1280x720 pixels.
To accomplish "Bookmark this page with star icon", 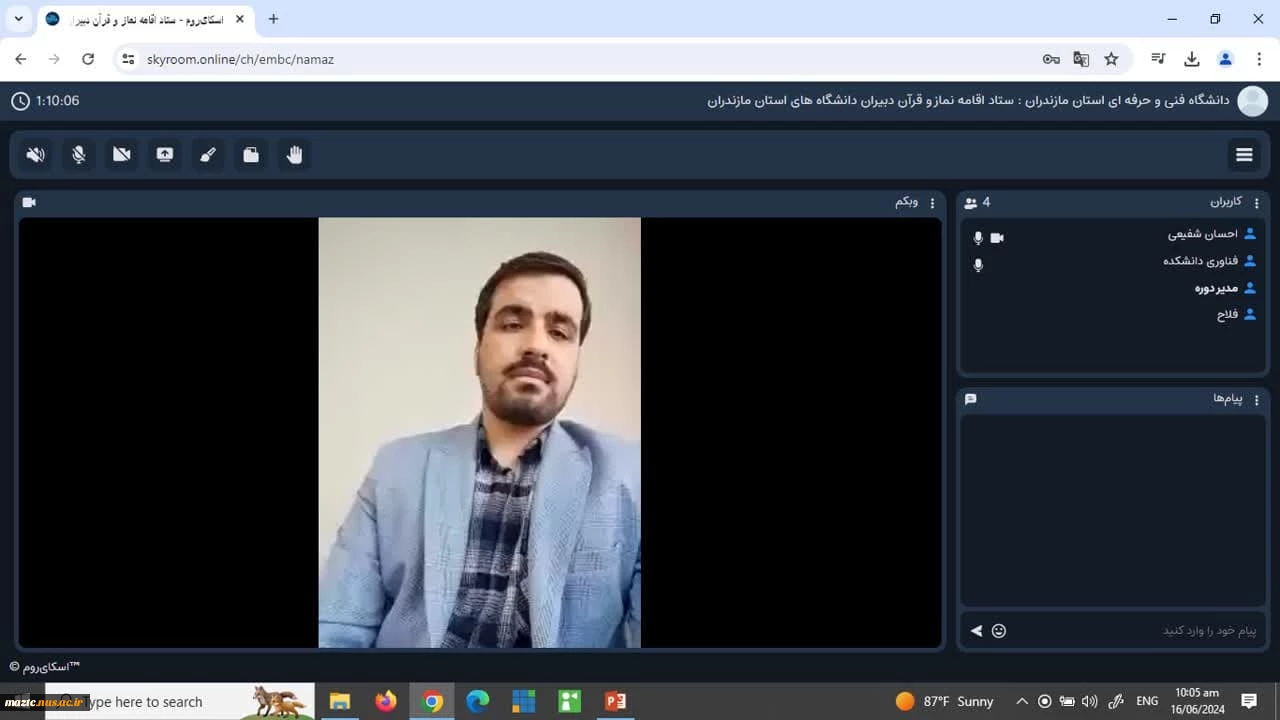I will click(1111, 59).
